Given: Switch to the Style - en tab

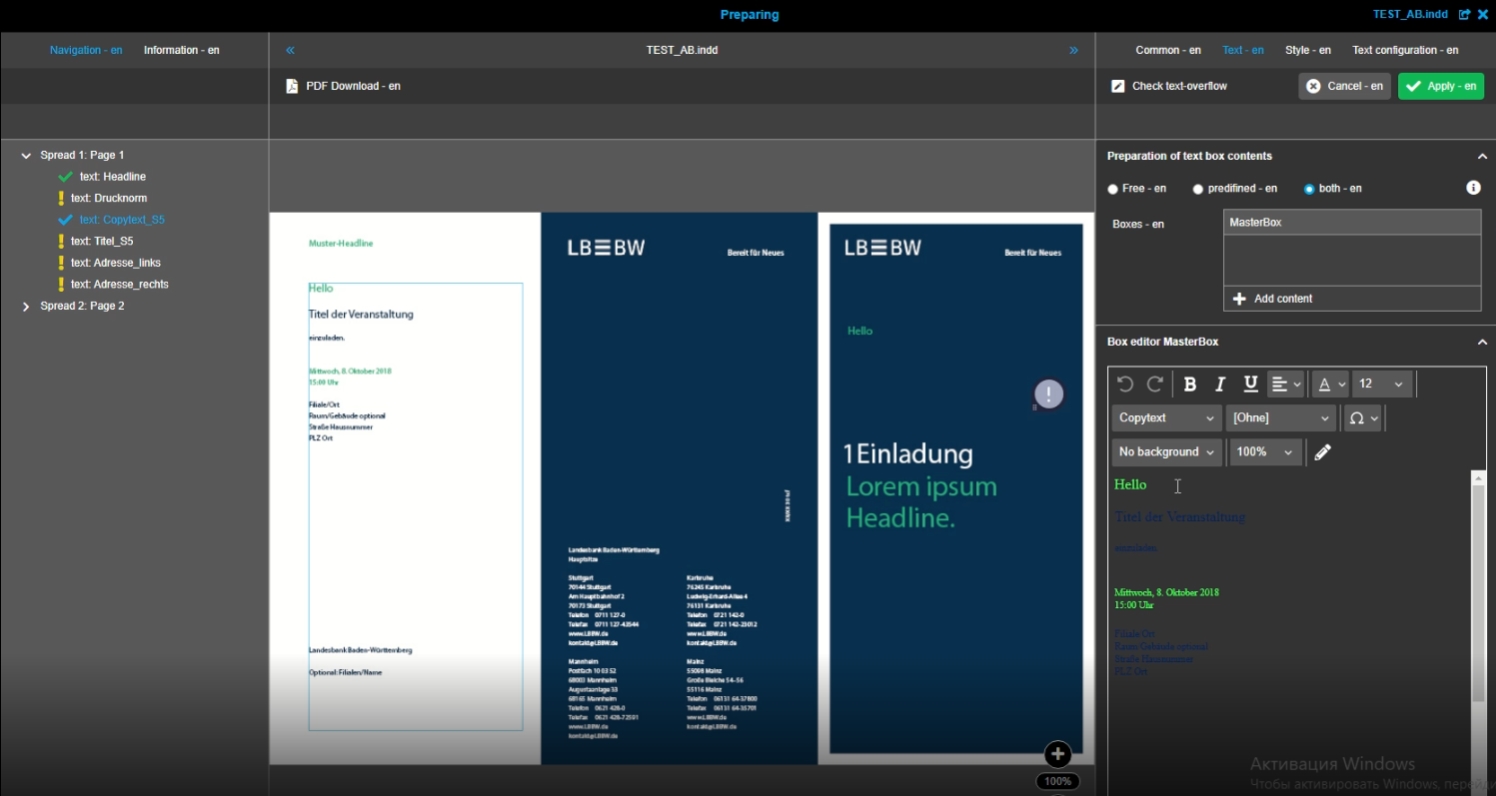Looking at the screenshot, I should [1308, 50].
